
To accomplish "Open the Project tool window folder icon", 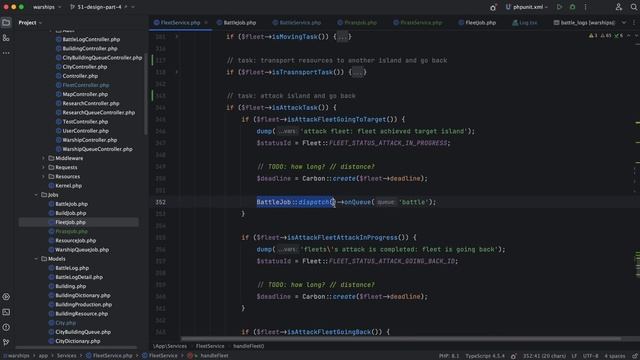I will coord(6,22).
